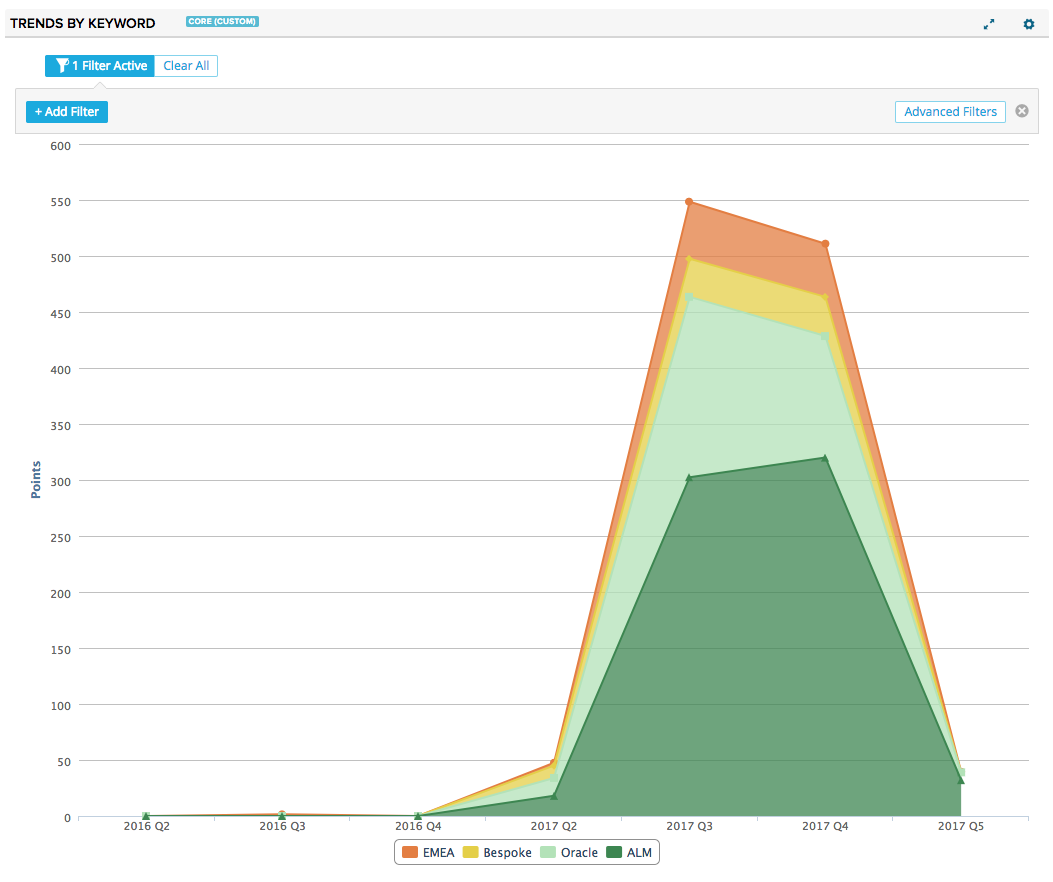
Task: Click the Trends by Keyword title
Action: [83, 24]
